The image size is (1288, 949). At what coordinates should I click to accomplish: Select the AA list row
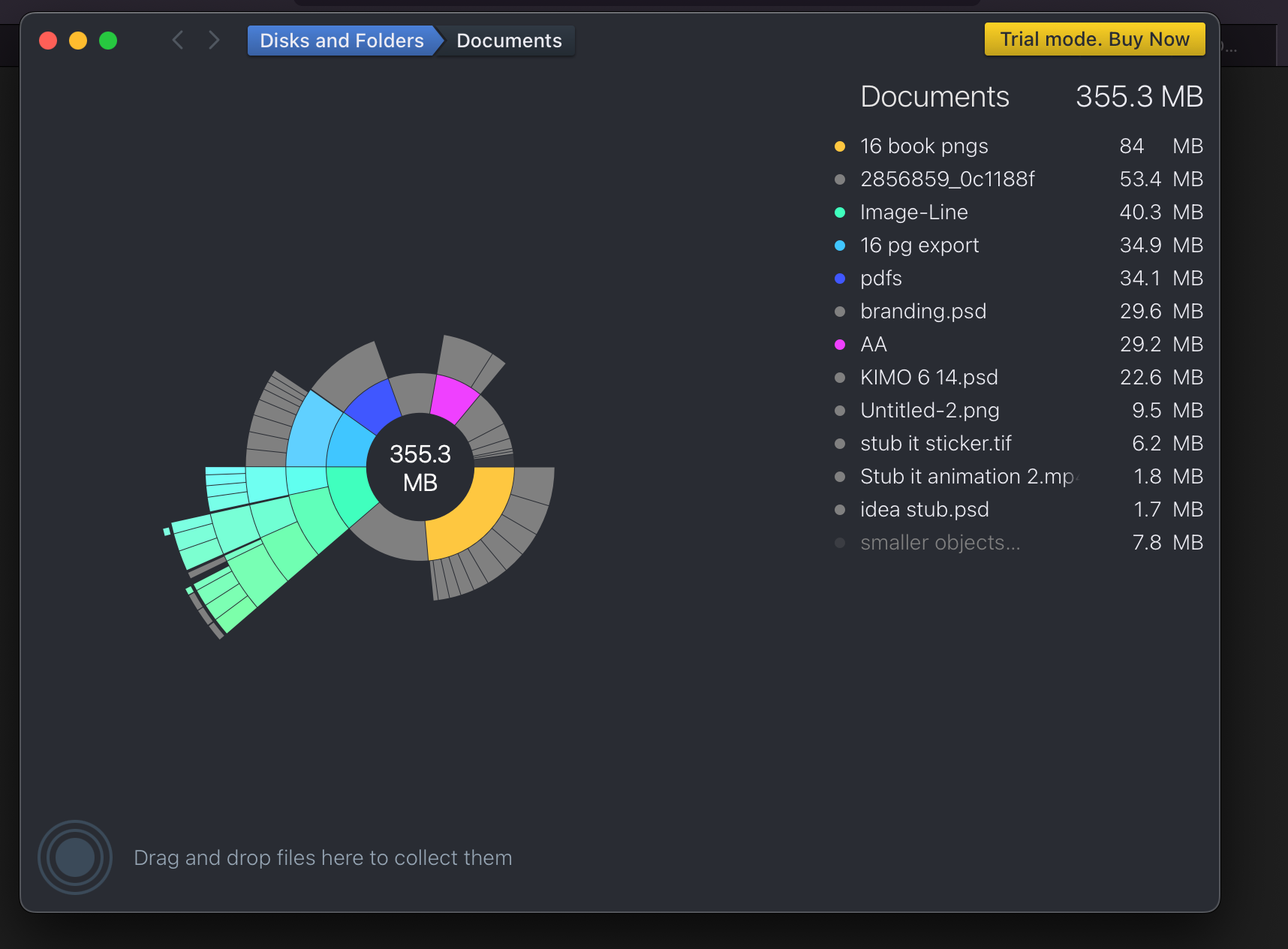[x=1019, y=345]
